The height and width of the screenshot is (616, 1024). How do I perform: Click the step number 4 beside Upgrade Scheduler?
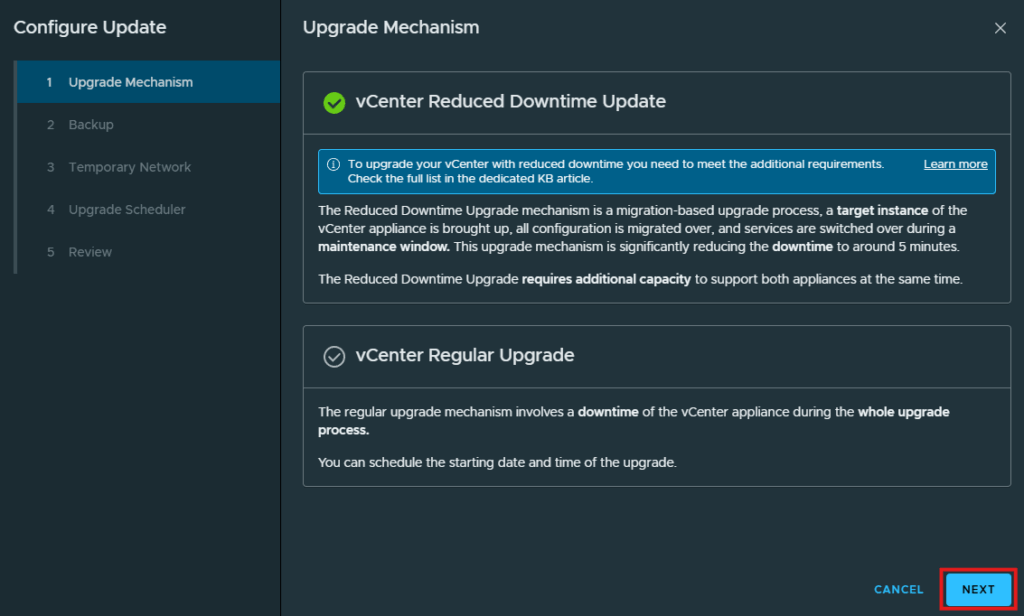(50, 210)
